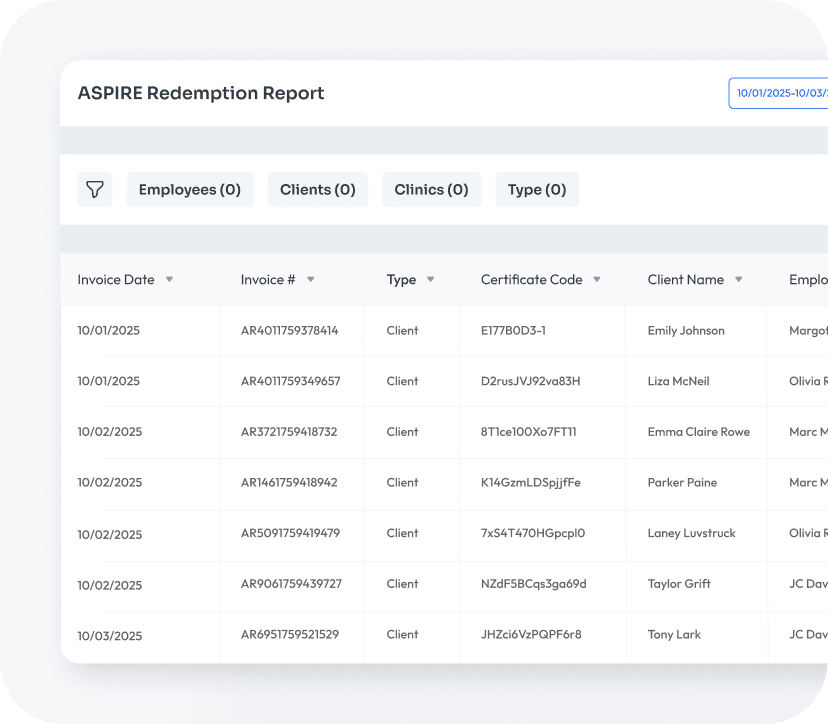Click the Certificate Code column header
The height and width of the screenshot is (724, 828).
click(531, 280)
